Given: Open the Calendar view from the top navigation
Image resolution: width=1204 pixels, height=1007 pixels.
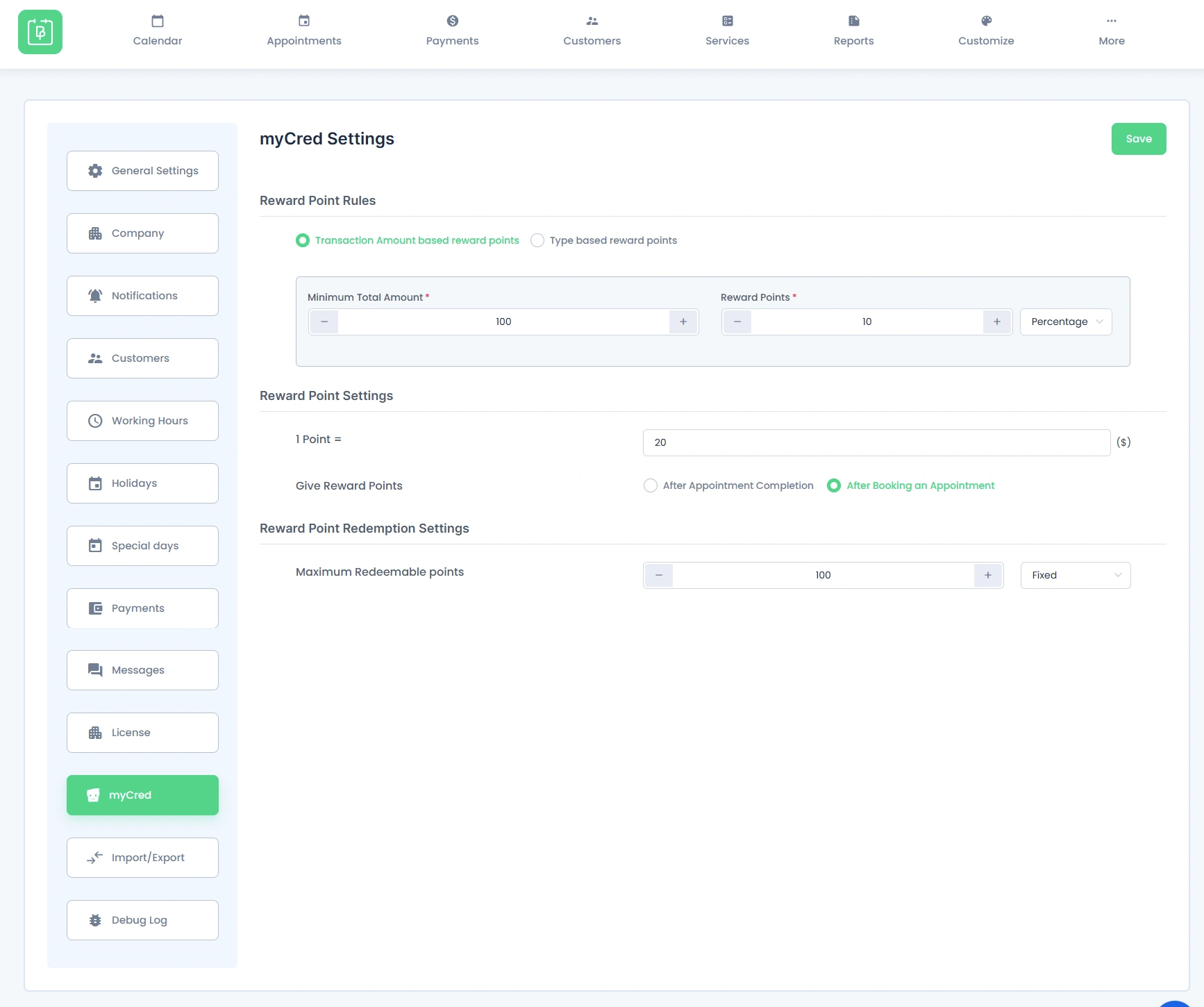Looking at the screenshot, I should (157, 29).
